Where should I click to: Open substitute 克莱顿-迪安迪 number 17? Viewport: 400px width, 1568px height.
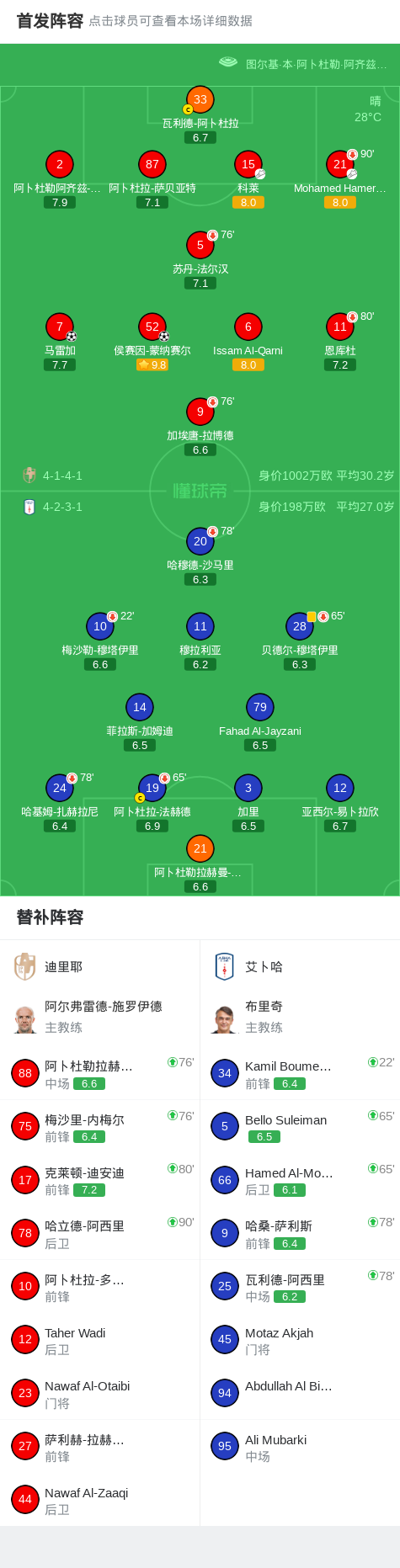tap(99, 1180)
